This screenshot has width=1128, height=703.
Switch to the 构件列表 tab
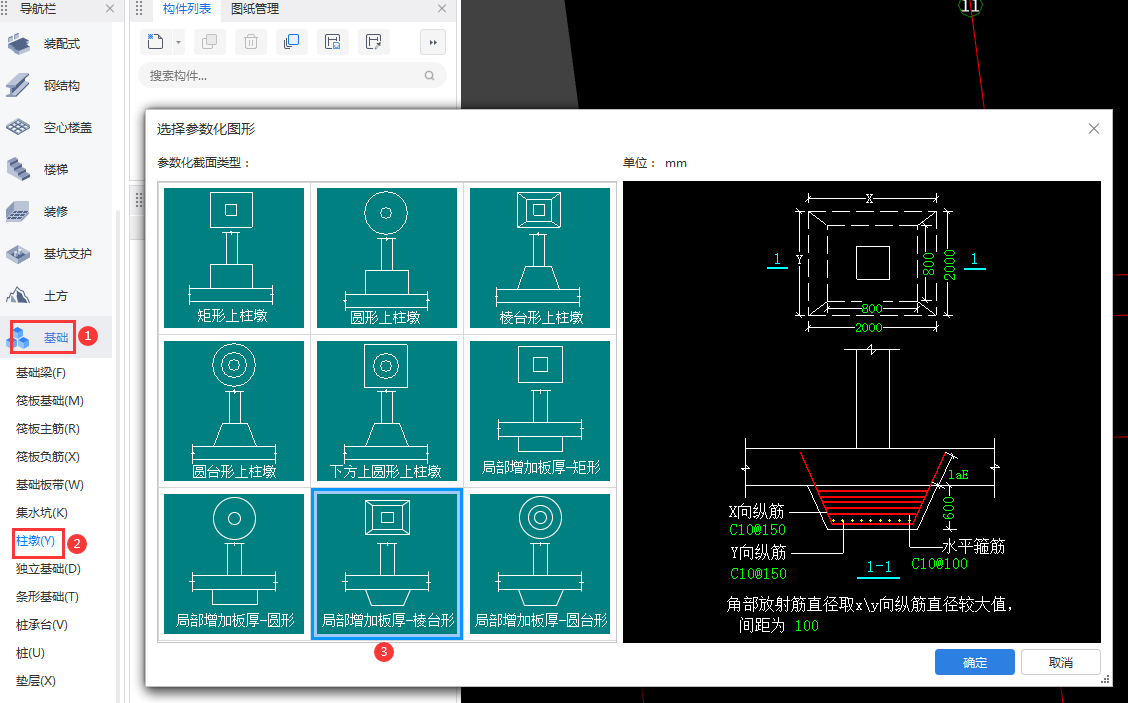[x=187, y=9]
